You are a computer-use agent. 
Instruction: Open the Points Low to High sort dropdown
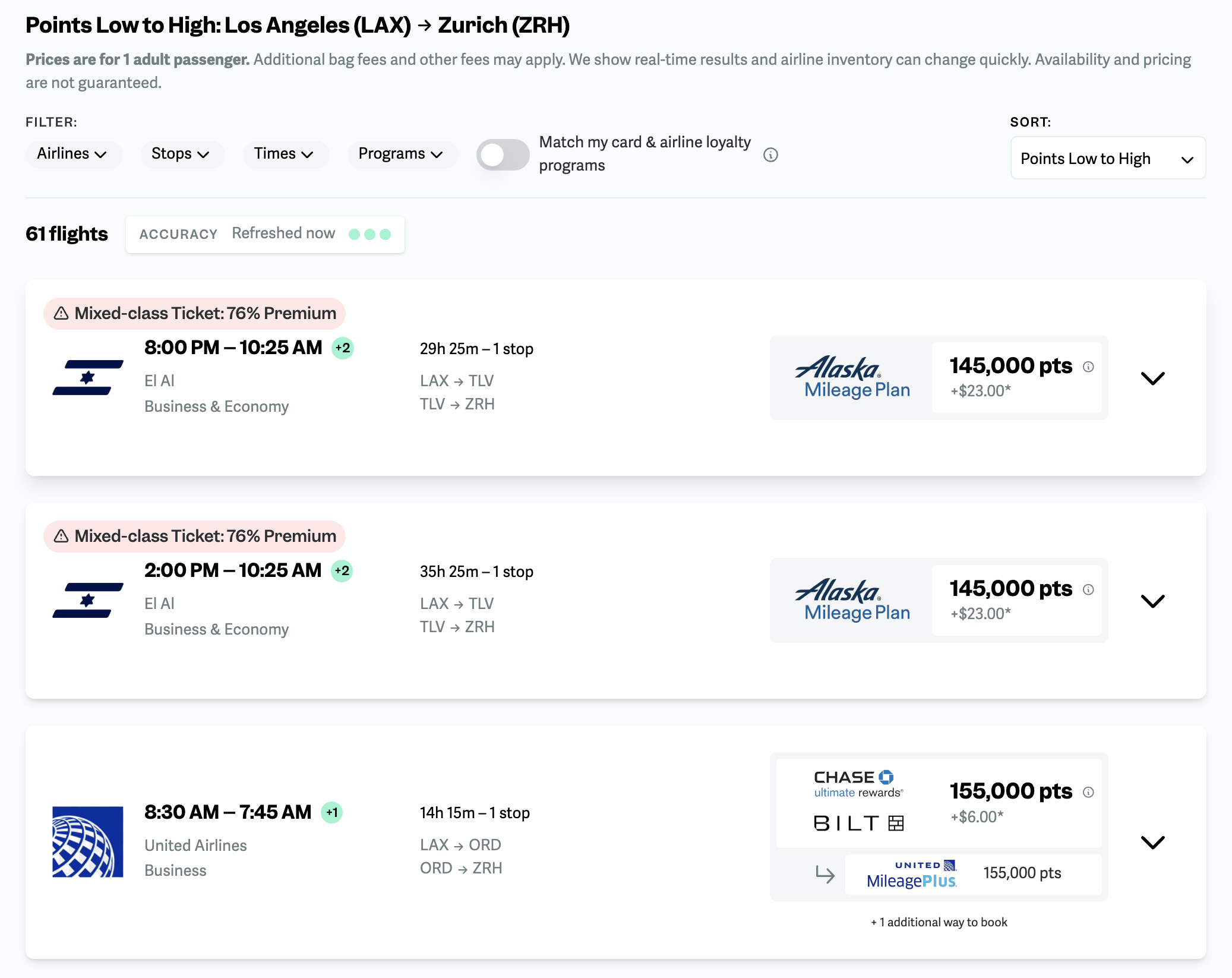(x=1108, y=158)
